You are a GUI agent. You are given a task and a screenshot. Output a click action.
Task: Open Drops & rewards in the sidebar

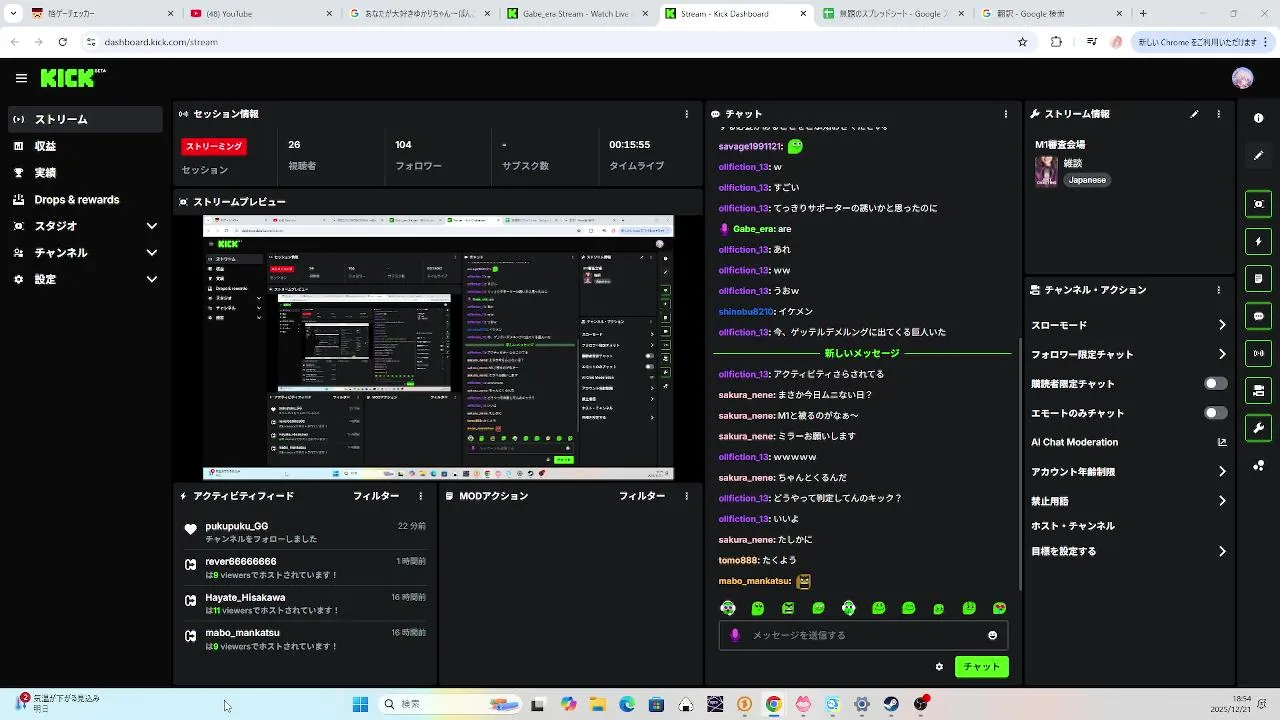85,200
